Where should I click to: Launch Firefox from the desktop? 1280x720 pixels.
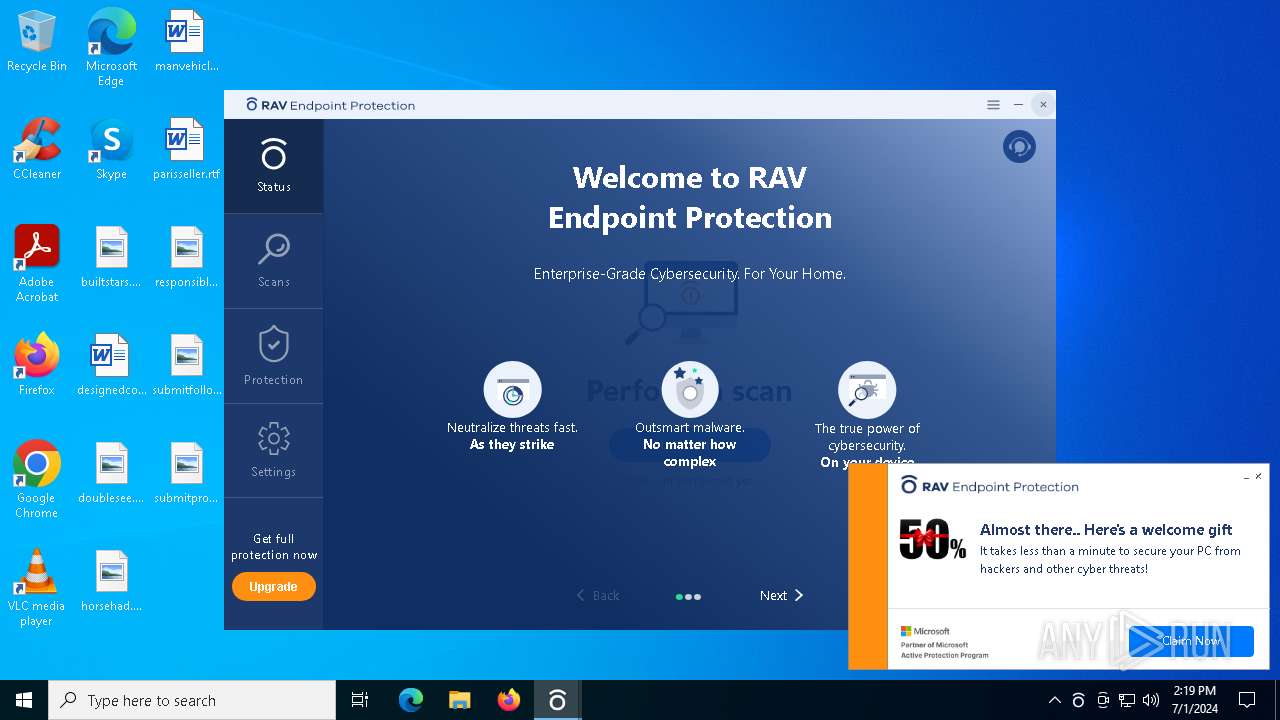(37, 365)
